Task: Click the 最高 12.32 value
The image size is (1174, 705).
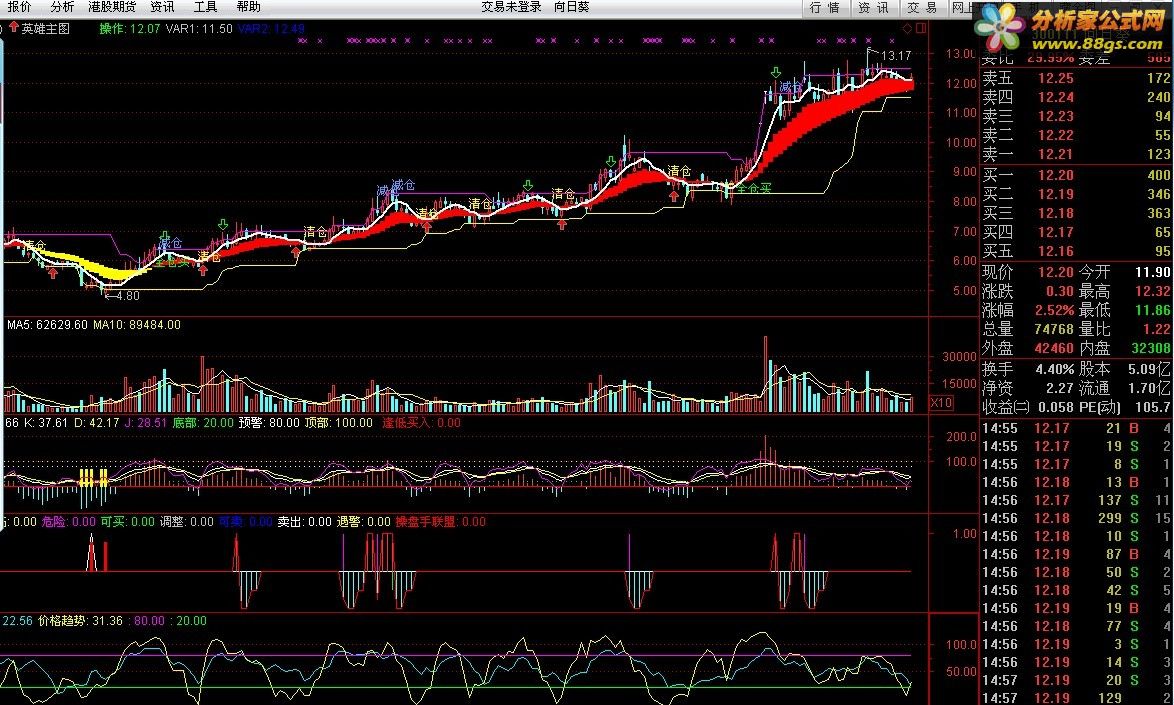Action: 1152,291
